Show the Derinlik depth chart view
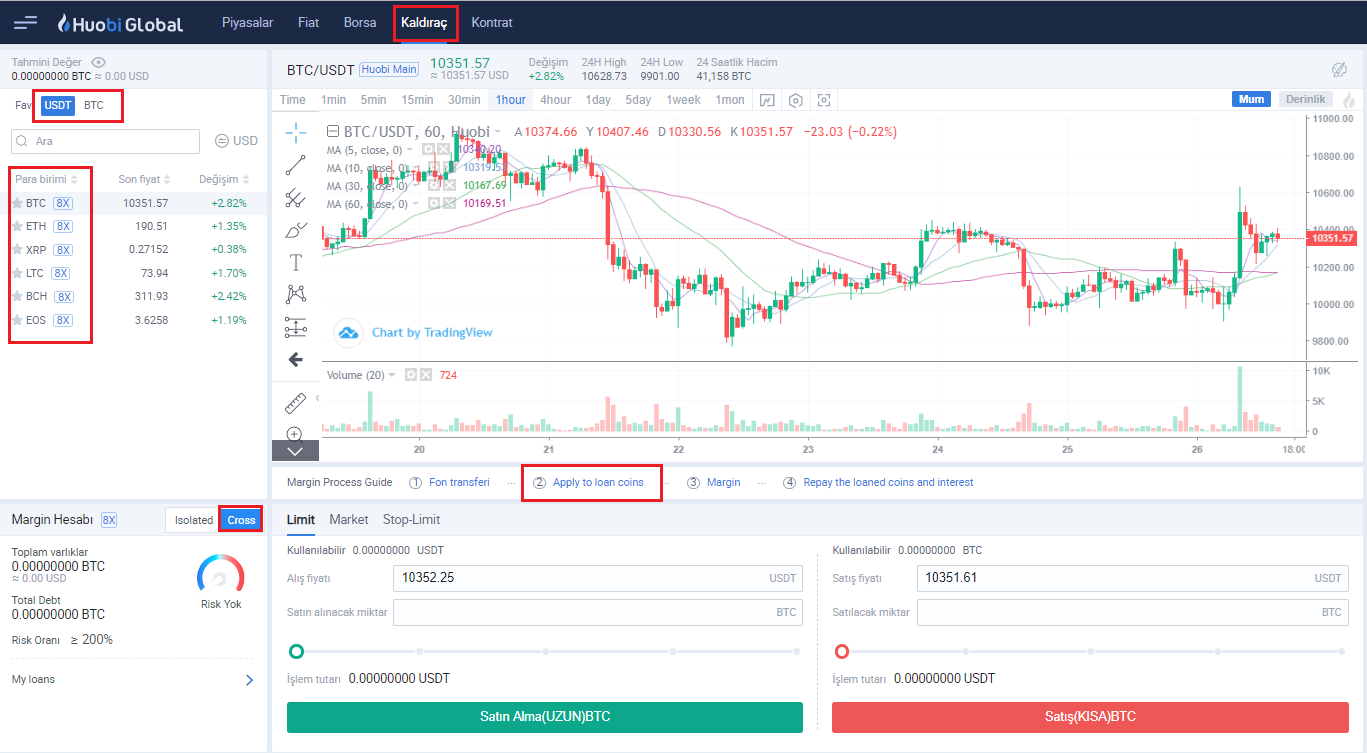The image size is (1367, 753). [1305, 99]
